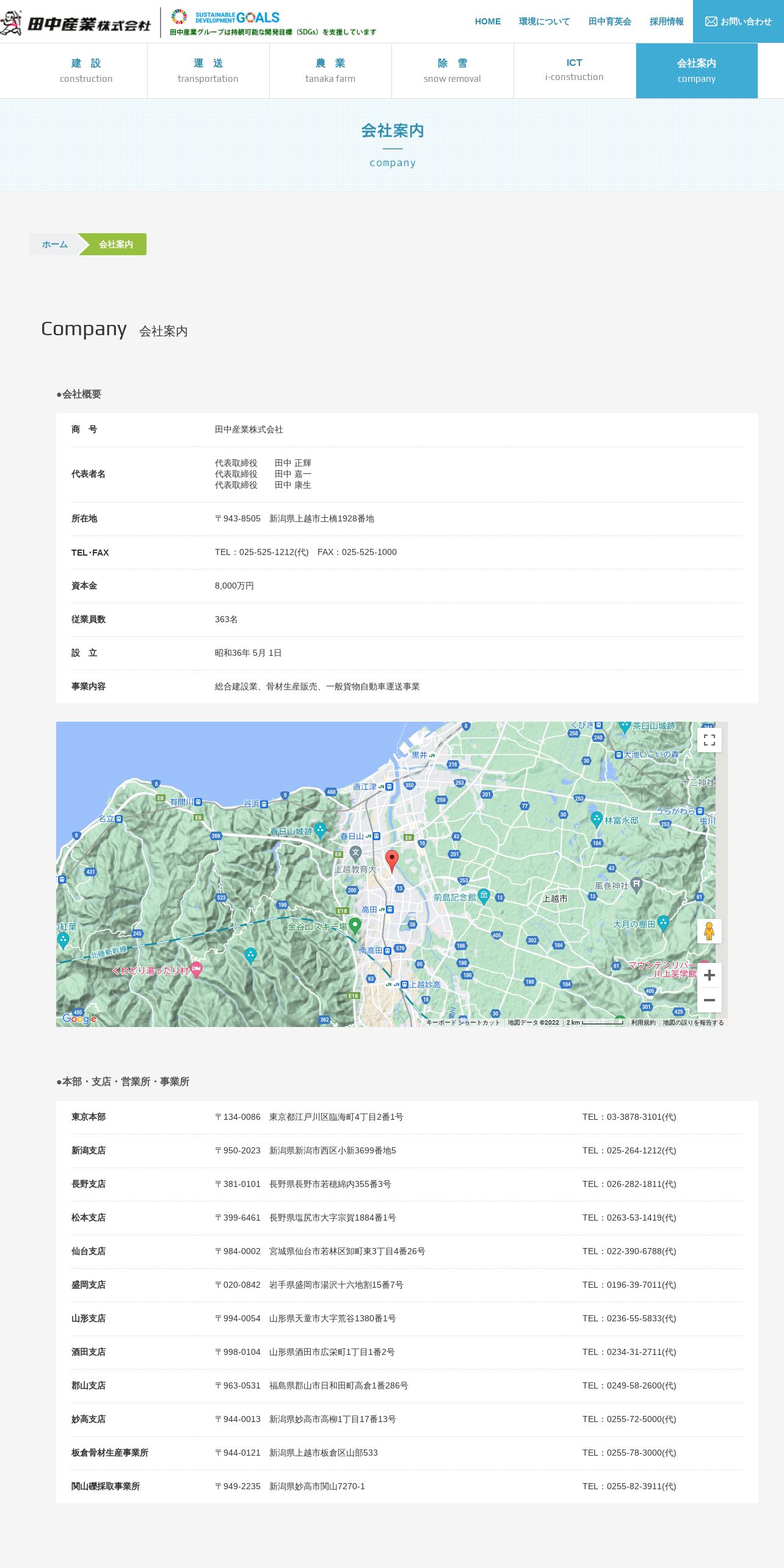This screenshot has width=784, height=1568.
Task: Click the 板倉骨材生産事業所 row label
Action: [x=110, y=1453]
